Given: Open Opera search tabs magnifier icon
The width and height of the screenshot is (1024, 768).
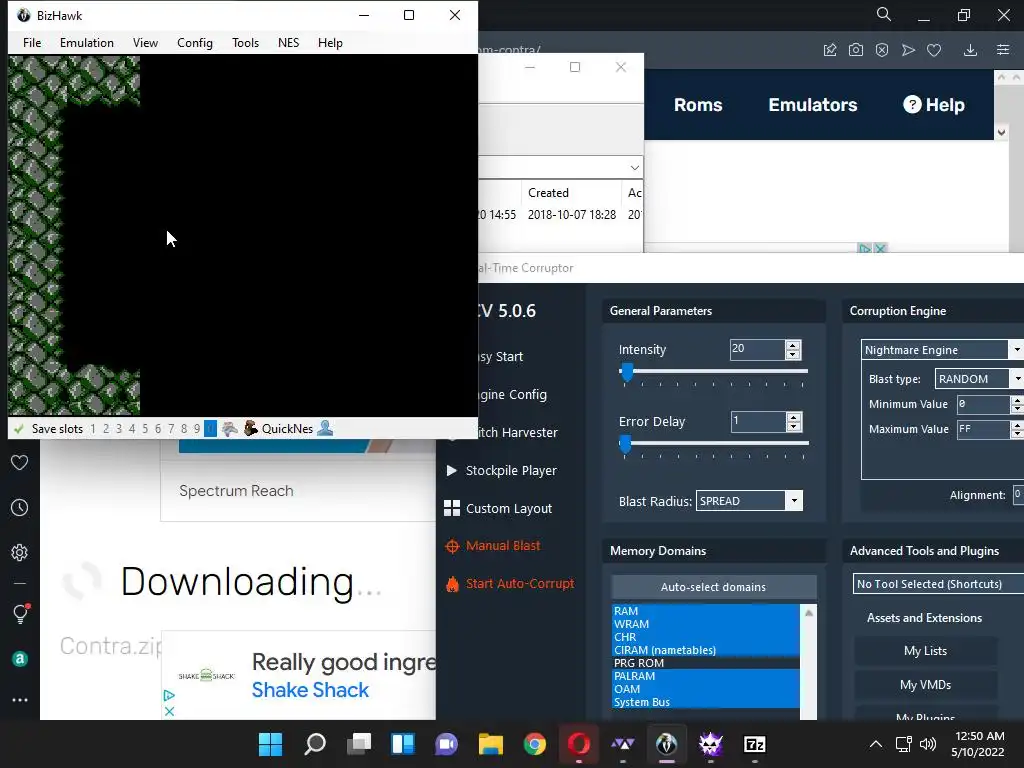Looking at the screenshot, I should [x=884, y=14].
